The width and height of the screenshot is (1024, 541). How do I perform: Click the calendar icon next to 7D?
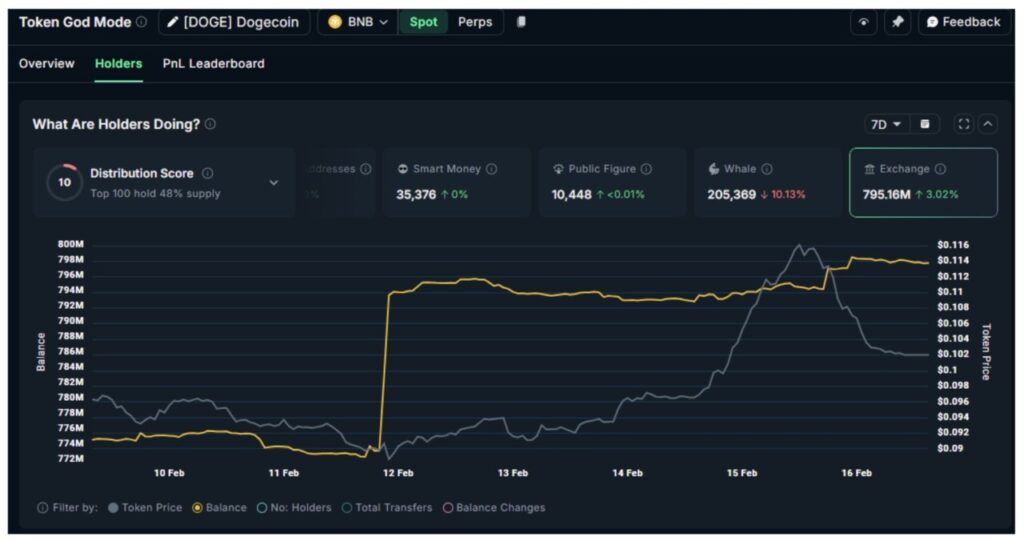tap(925, 124)
